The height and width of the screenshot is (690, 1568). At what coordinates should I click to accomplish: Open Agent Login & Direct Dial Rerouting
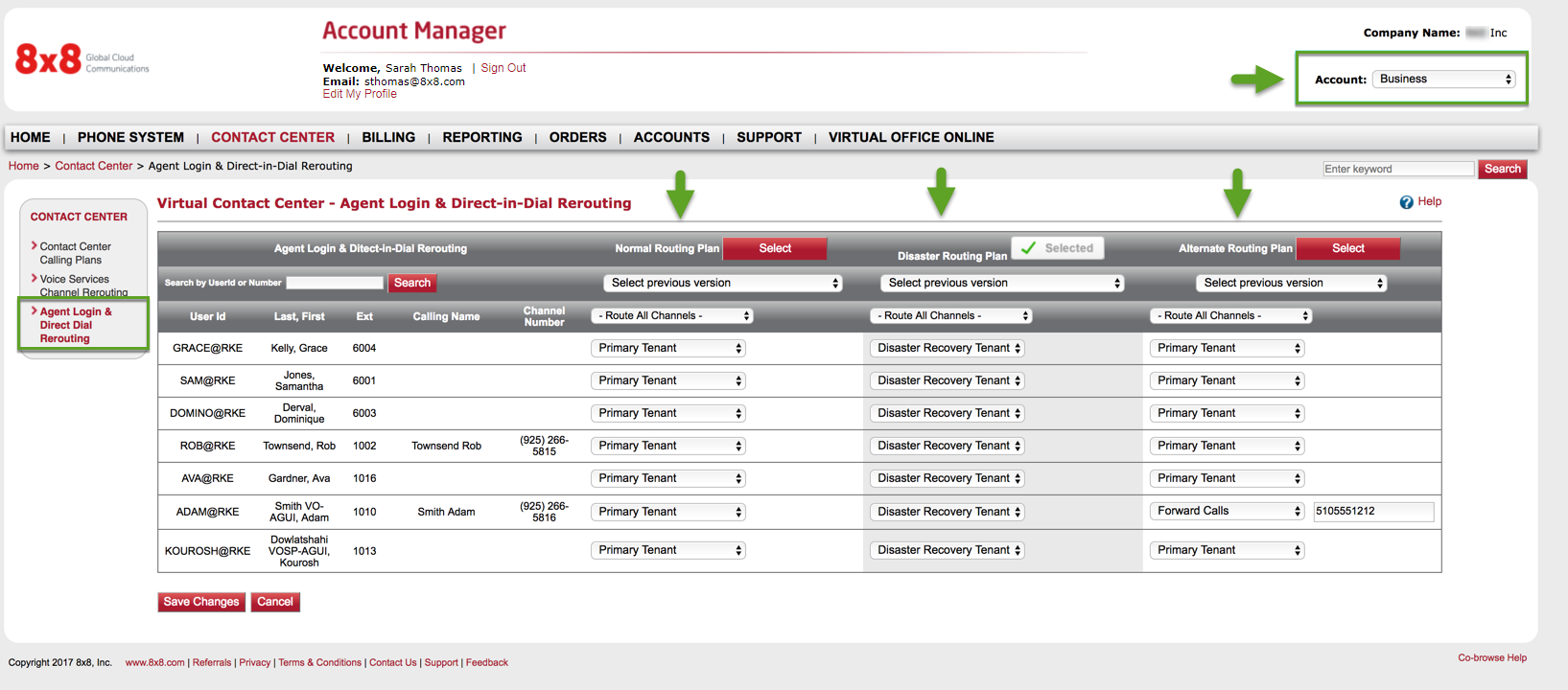point(76,325)
